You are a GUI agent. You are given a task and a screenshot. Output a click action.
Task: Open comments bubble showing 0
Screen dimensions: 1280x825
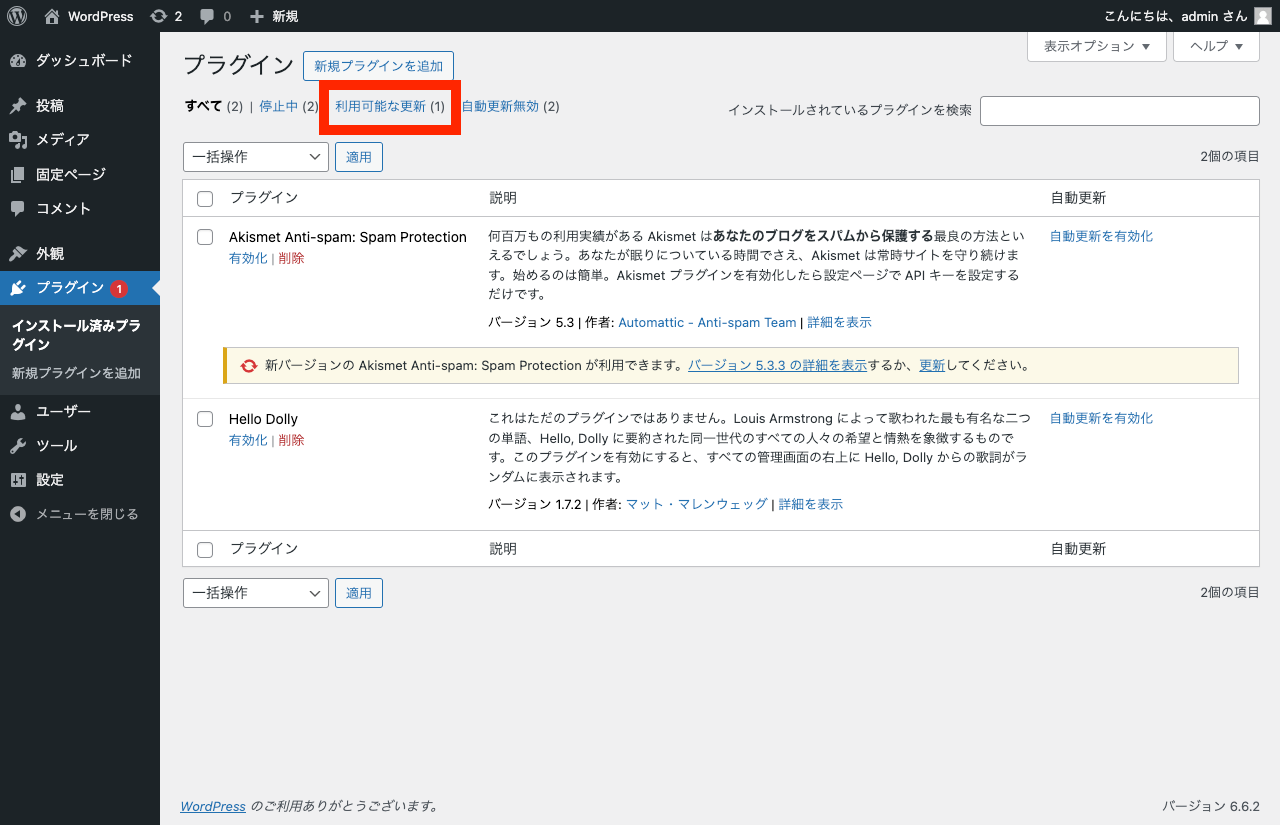click(x=215, y=16)
